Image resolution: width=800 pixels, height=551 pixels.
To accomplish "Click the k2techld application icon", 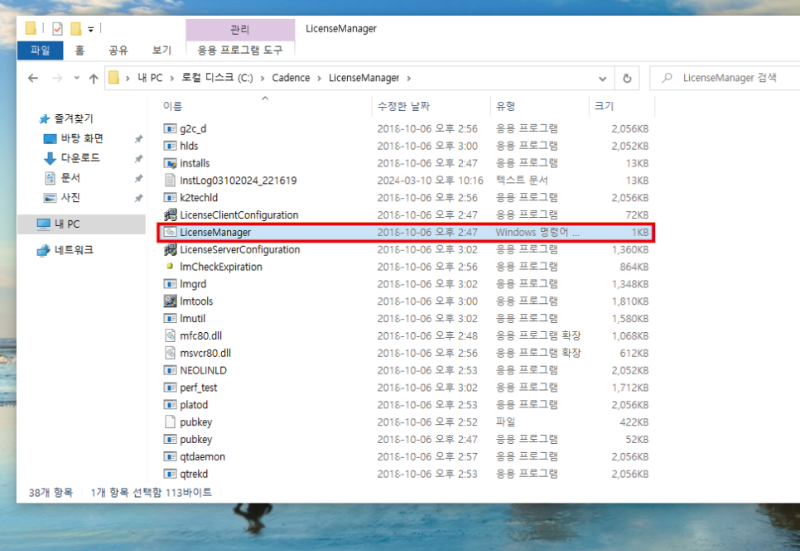I will 170,197.
